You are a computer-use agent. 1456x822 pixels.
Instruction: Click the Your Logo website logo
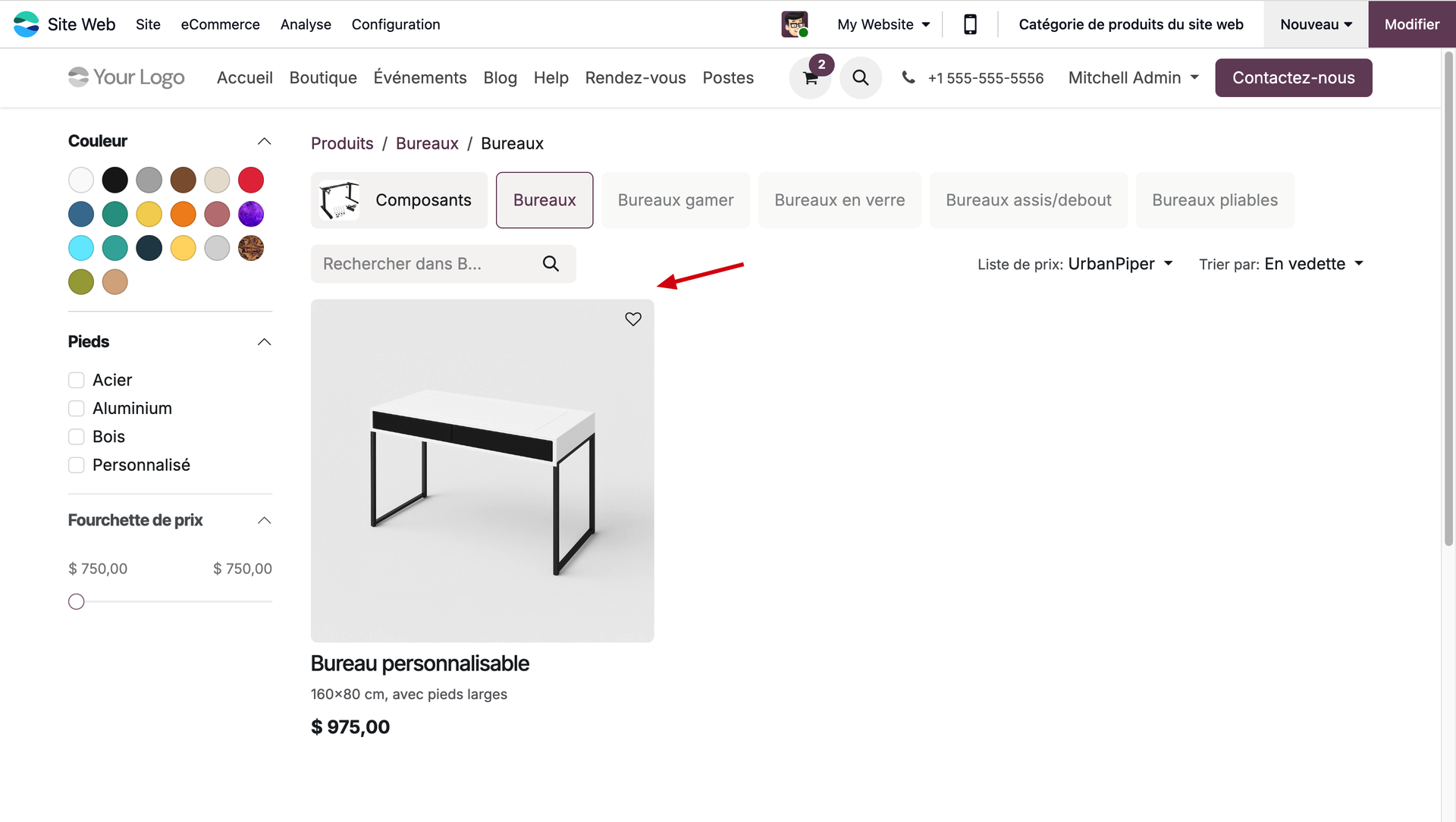tap(127, 77)
